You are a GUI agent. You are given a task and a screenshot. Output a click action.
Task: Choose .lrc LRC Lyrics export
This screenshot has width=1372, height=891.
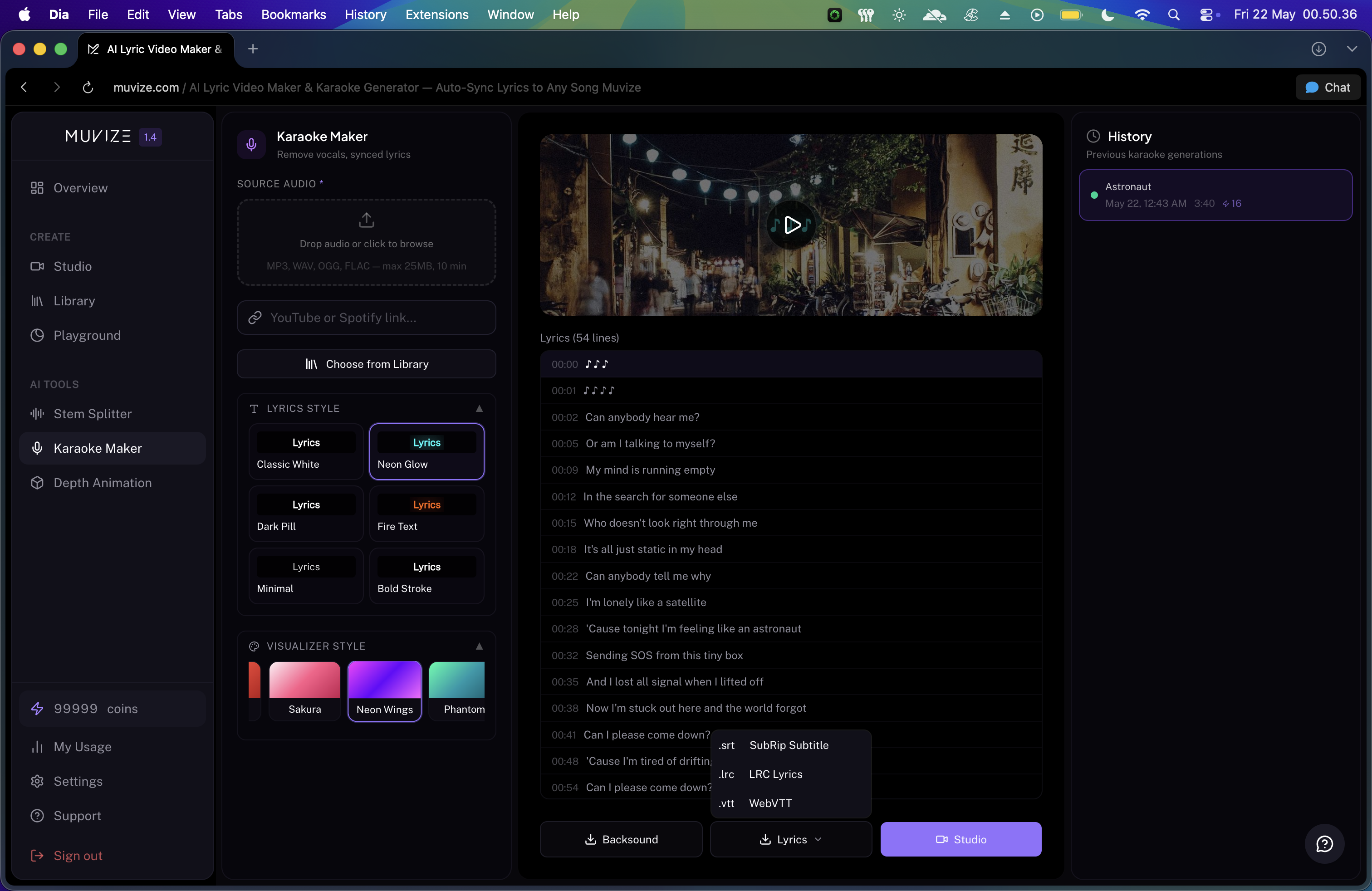coord(791,774)
